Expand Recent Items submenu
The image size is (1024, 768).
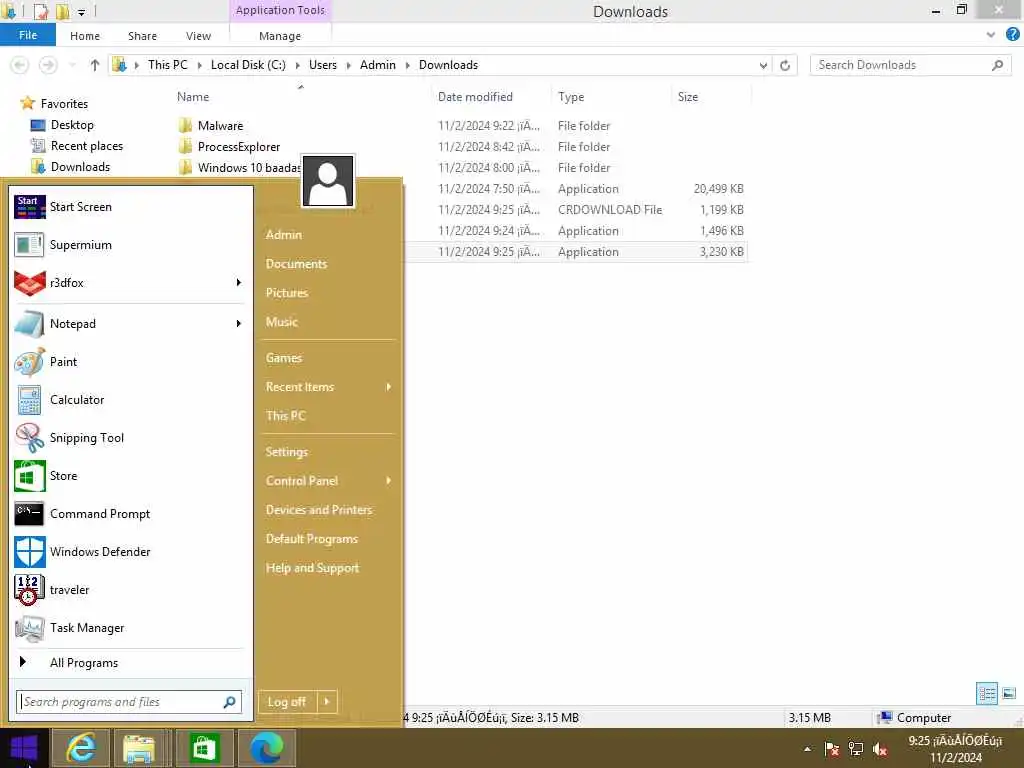389,387
